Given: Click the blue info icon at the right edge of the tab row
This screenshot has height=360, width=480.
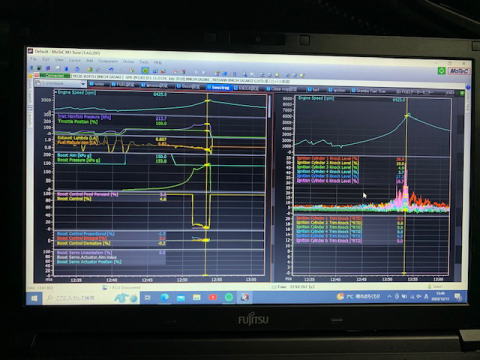Looking at the screenshot, I should point(468,87).
